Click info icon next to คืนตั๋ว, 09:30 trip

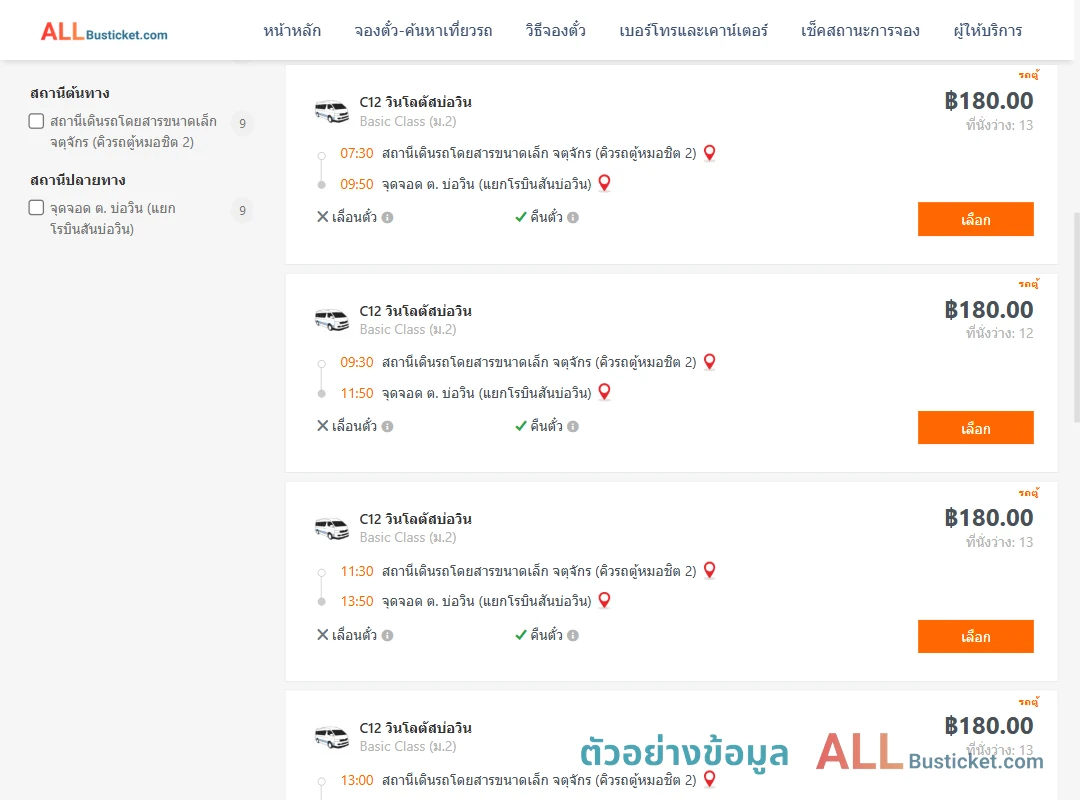573,427
